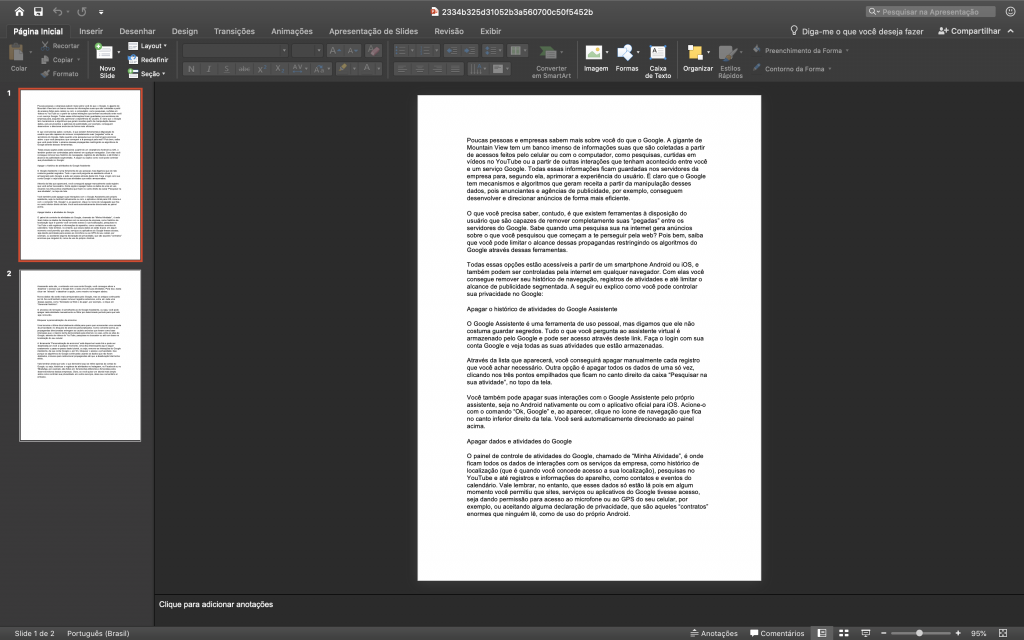Click Diga-me o que você deseja fazer
The image size is (1024, 640).
tap(856, 31)
